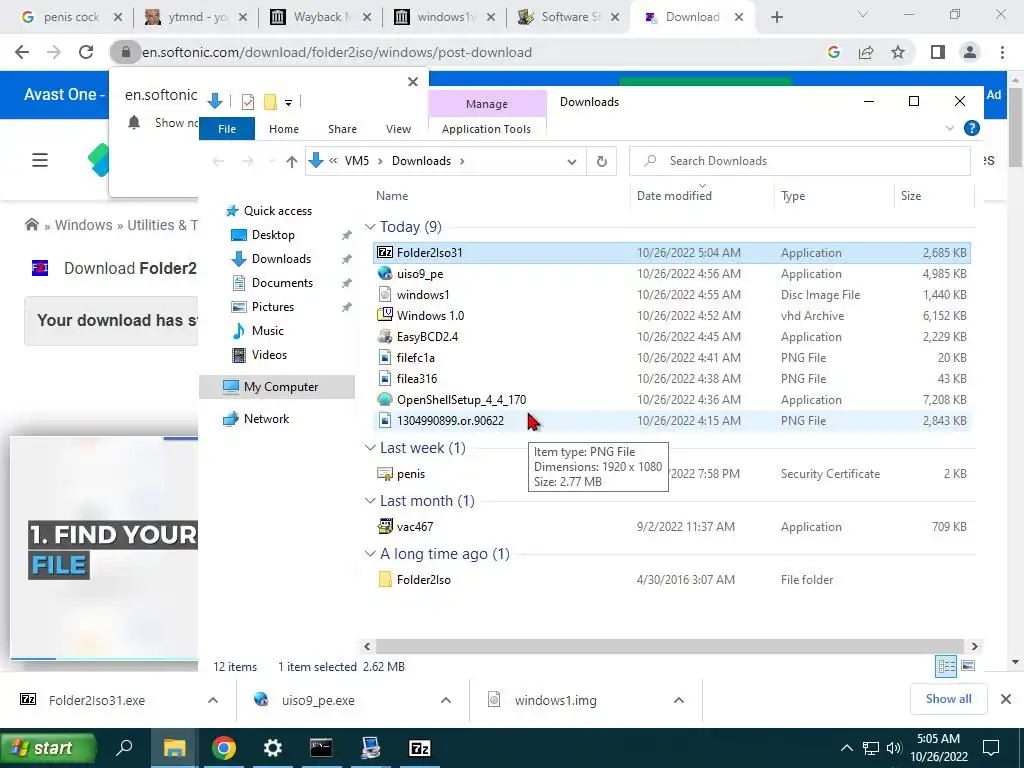Viewport: 1024px width, 768px height.
Task: Click the Softonic hamburger menu icon
Action: point(40,160)
